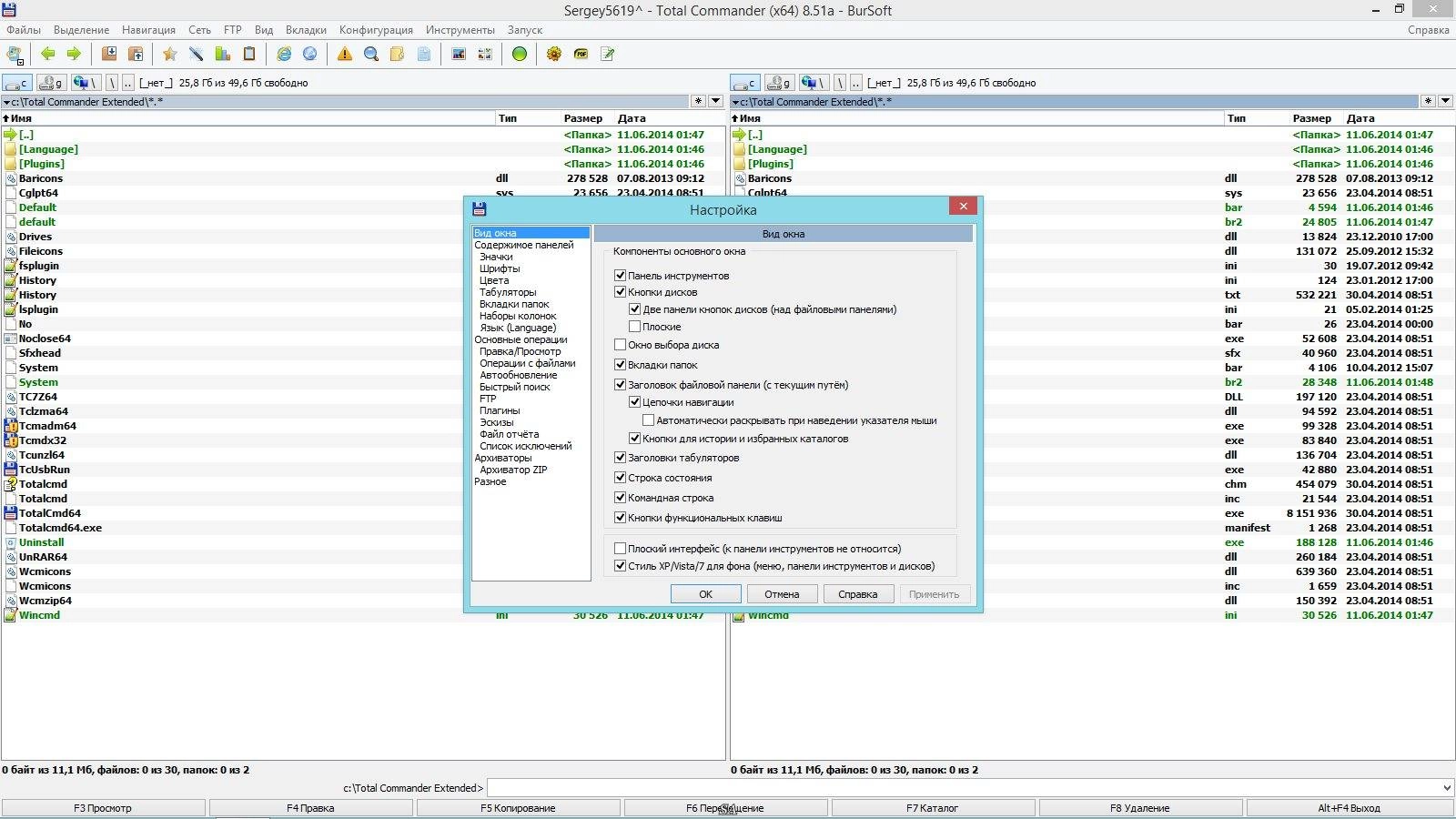Enable Плоский интерфейс checkbox
Image resolution: width=1456 pixels, height=819 pixels.
coord(621,549)
